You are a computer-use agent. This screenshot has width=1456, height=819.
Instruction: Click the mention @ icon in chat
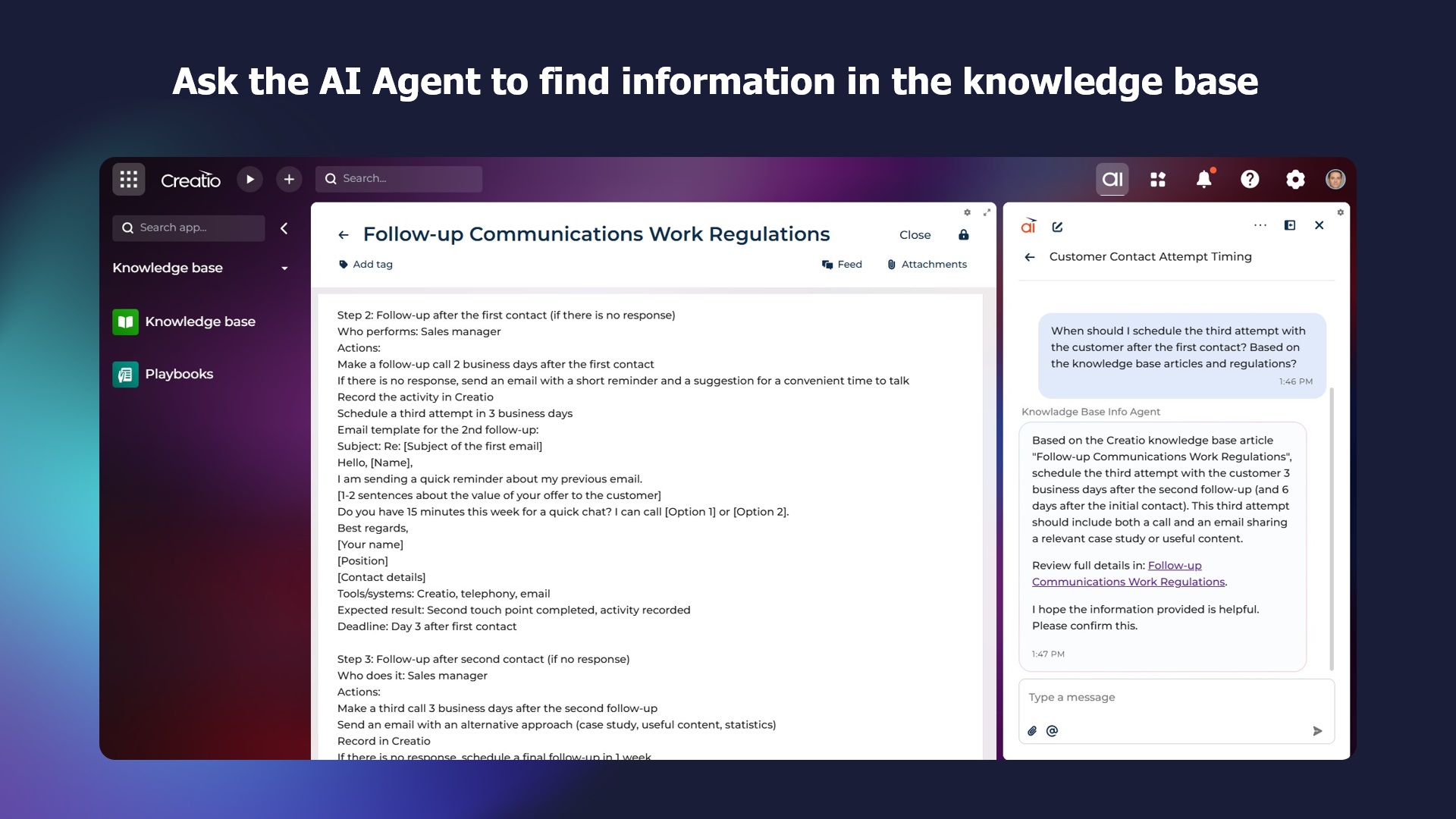coord(1052,731)
